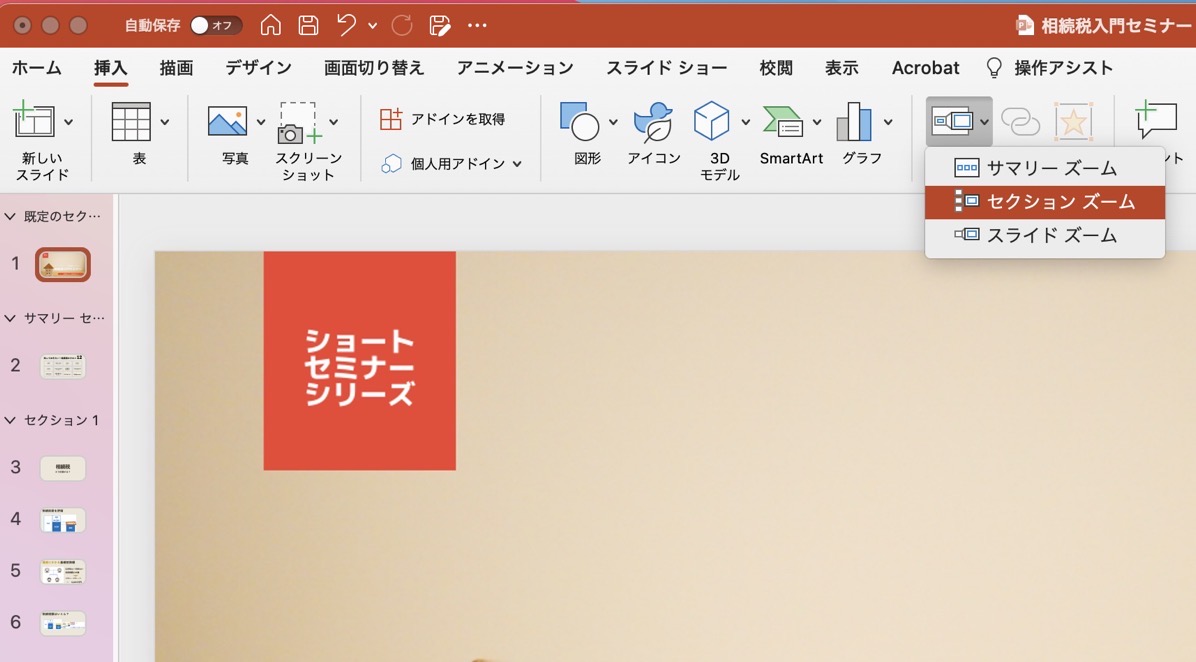Expand the スクリーンショット dropdown arrow
The height and width of the screenshot is (662, 1196).
point(333,122)
